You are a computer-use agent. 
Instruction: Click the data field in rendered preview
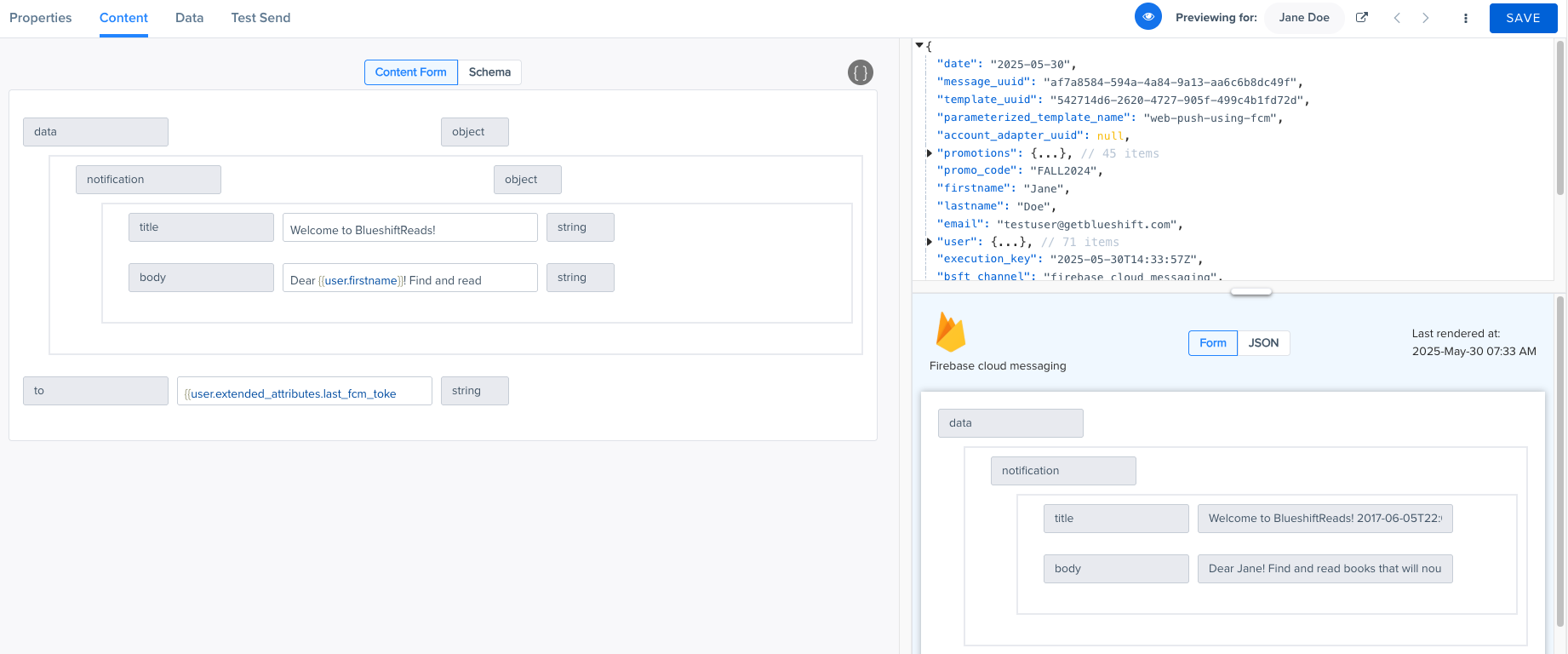(1010, 423)
